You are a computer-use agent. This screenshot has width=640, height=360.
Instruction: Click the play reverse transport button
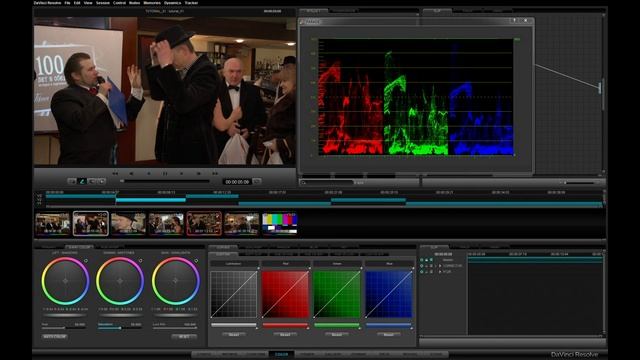(x=149, y=173)
